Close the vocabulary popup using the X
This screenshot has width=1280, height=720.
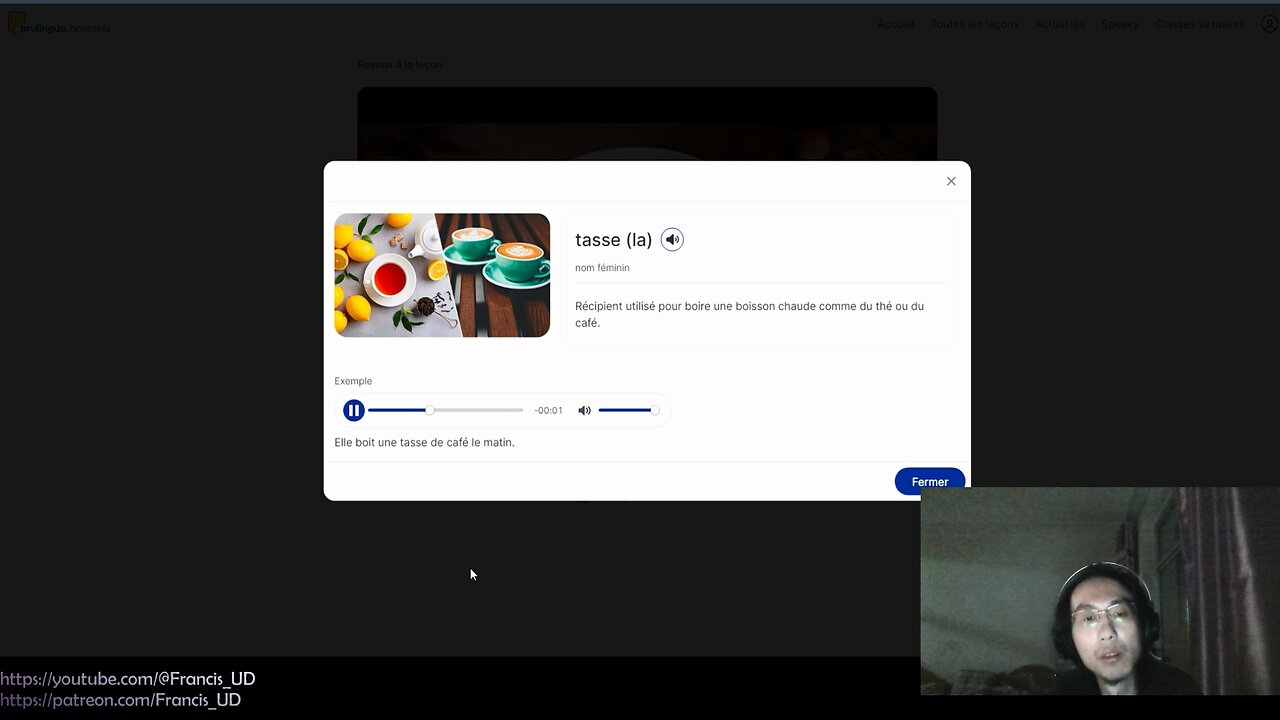pyautogui.click(x=951, y=181)
